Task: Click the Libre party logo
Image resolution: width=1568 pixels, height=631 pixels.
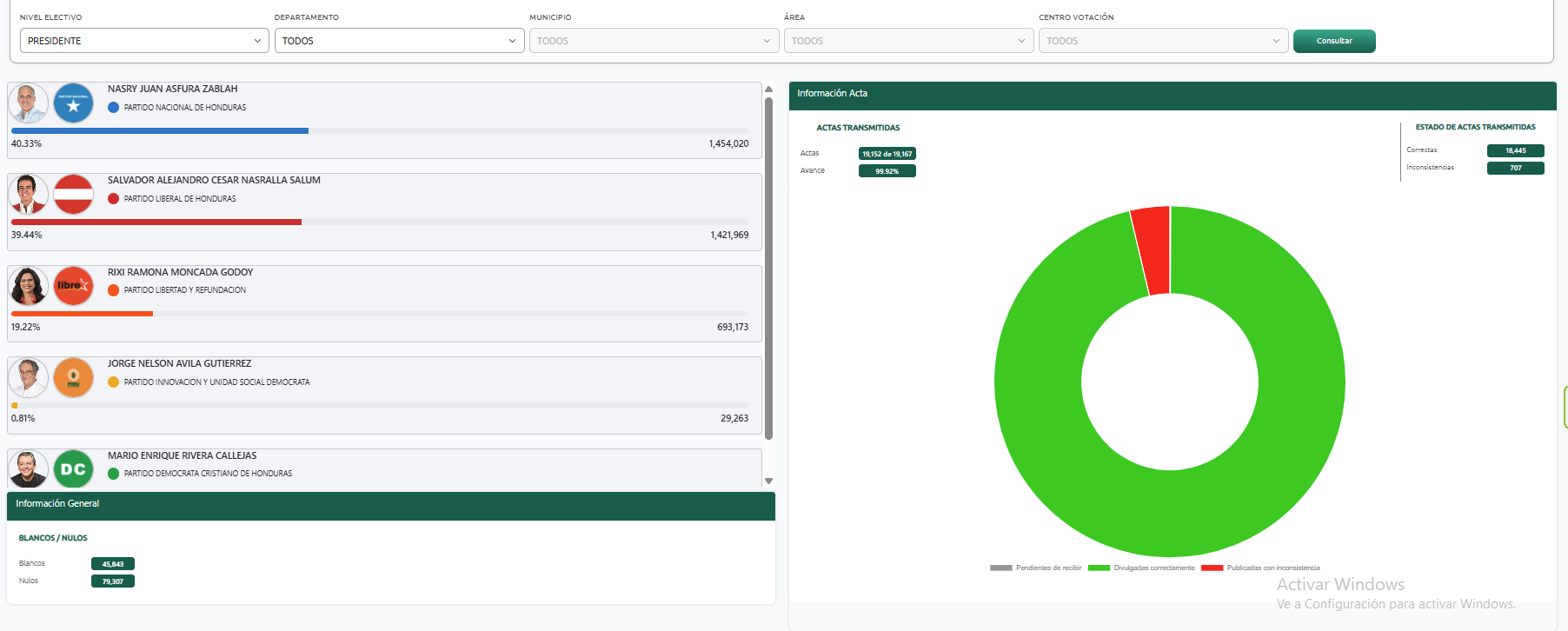Action: pos(73,286)
